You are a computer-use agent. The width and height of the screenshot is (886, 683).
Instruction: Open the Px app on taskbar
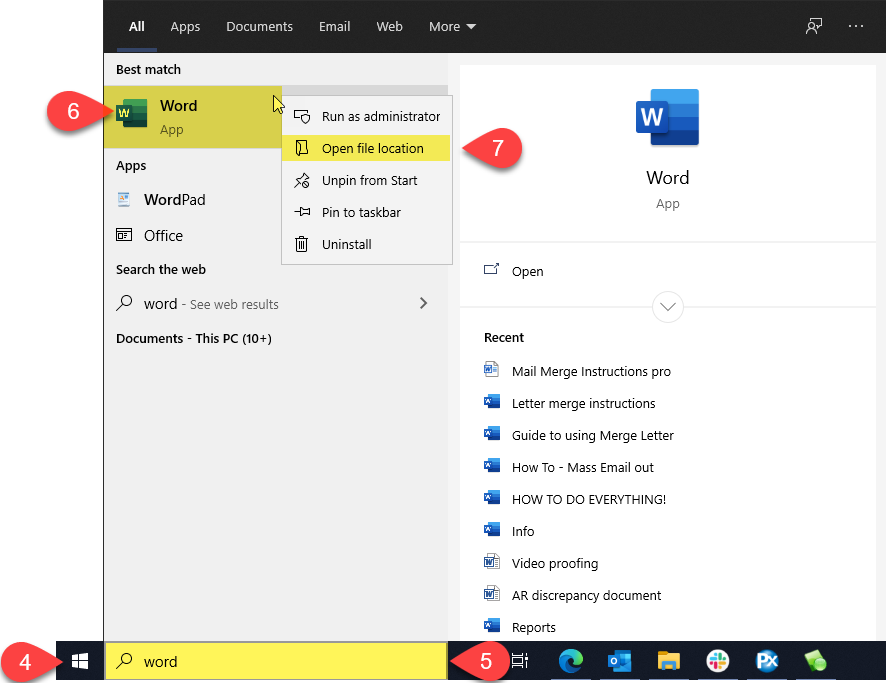click(x=767, y=660)
